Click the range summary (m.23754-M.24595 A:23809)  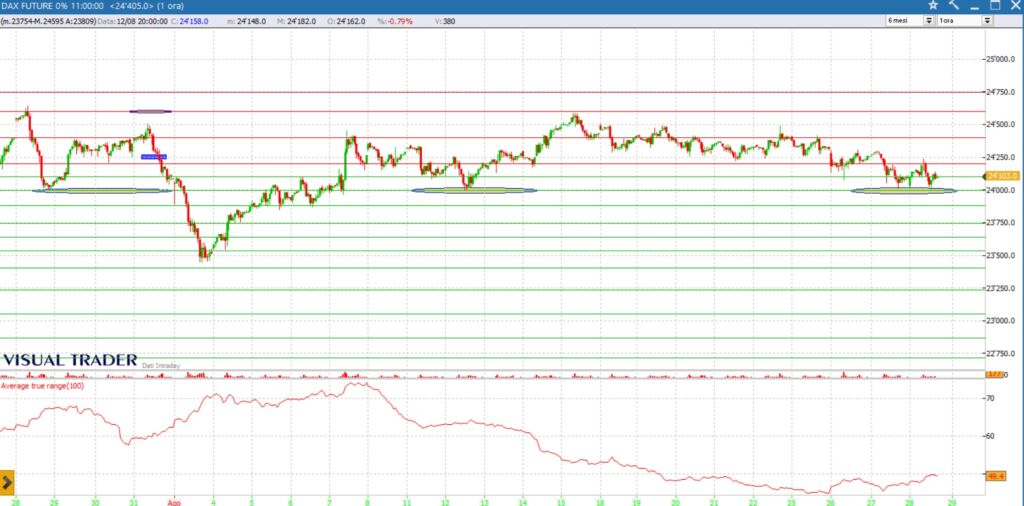point(48,22)
